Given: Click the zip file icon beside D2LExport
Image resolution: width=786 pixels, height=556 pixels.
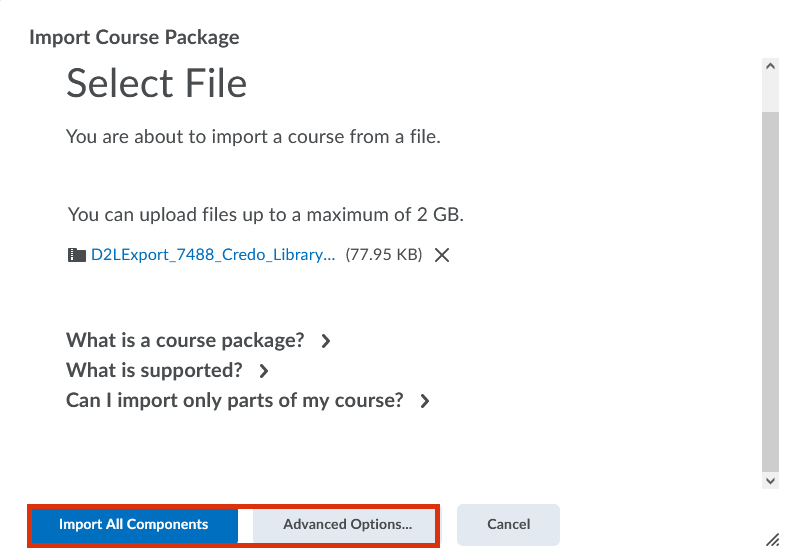Looking at the screenshot, I should (76, 255).
